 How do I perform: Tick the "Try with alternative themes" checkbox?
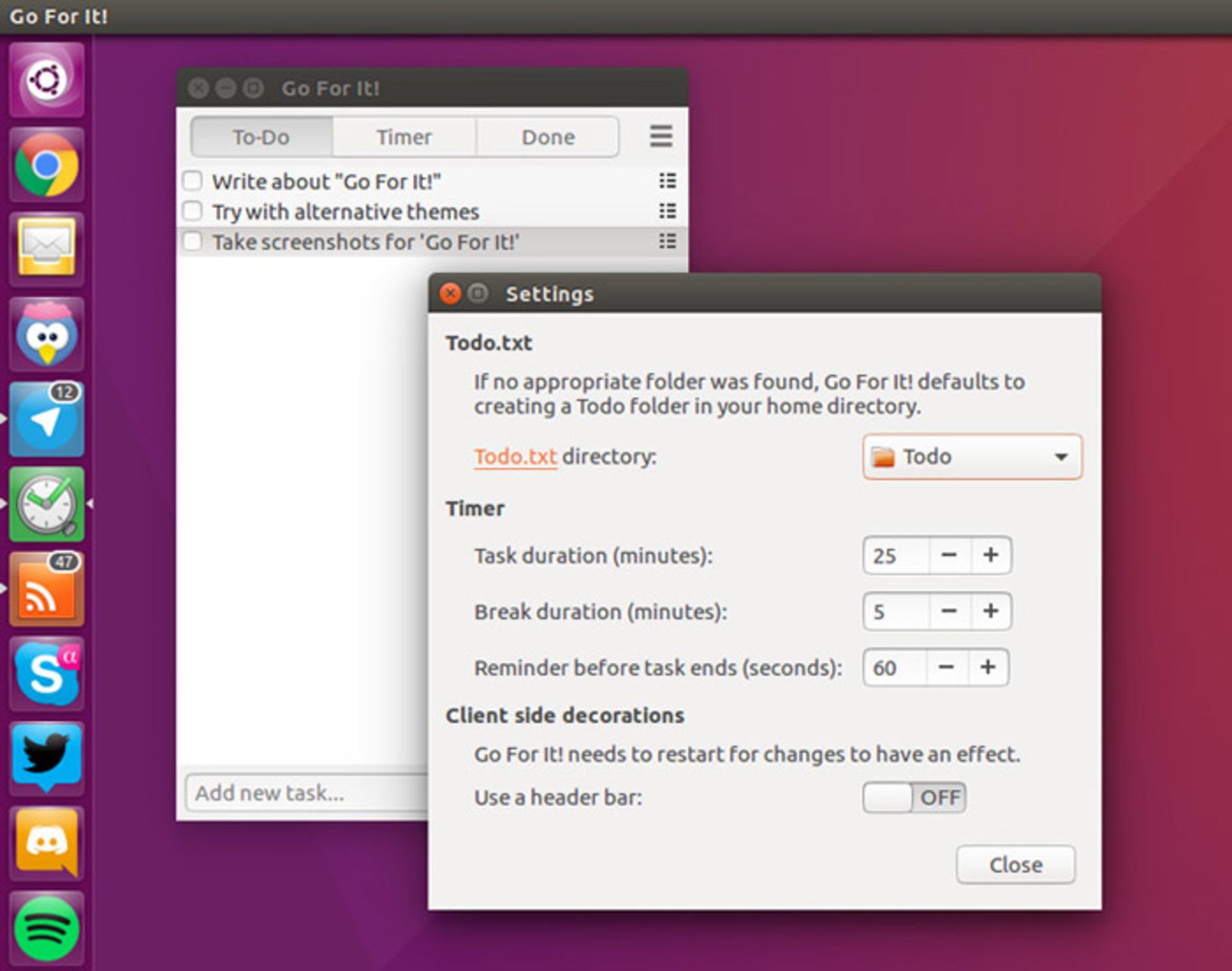point(193,211)
